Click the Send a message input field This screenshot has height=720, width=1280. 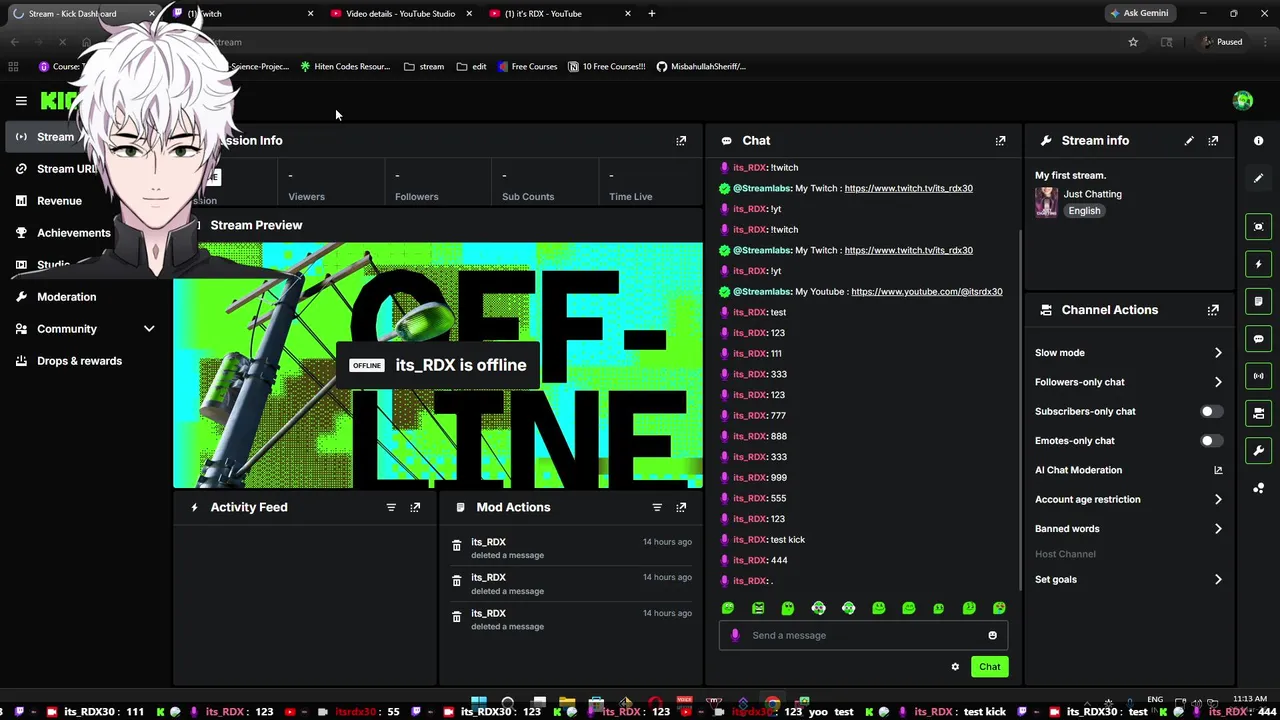click(863, 635)
